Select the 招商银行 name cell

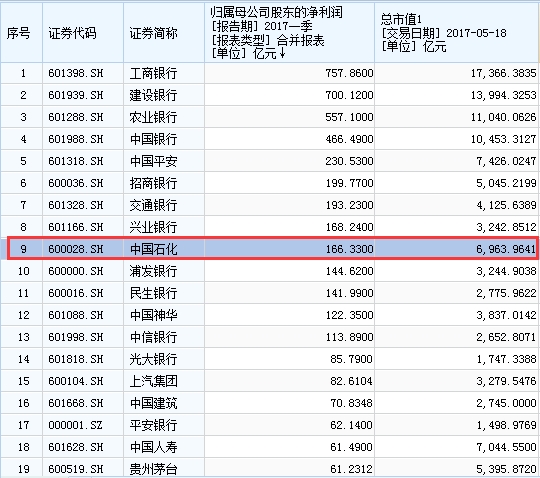153,183
